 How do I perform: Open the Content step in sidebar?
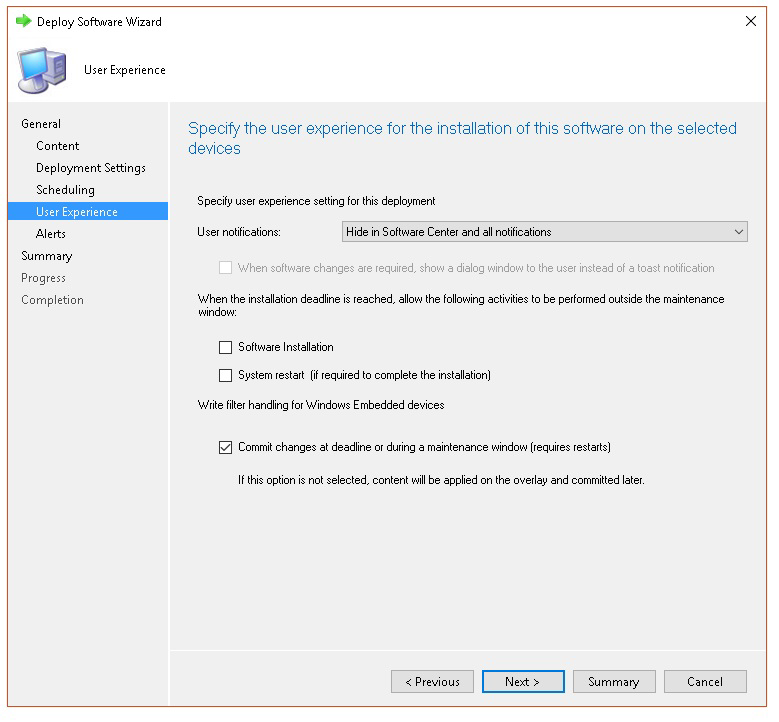[58, 146]
